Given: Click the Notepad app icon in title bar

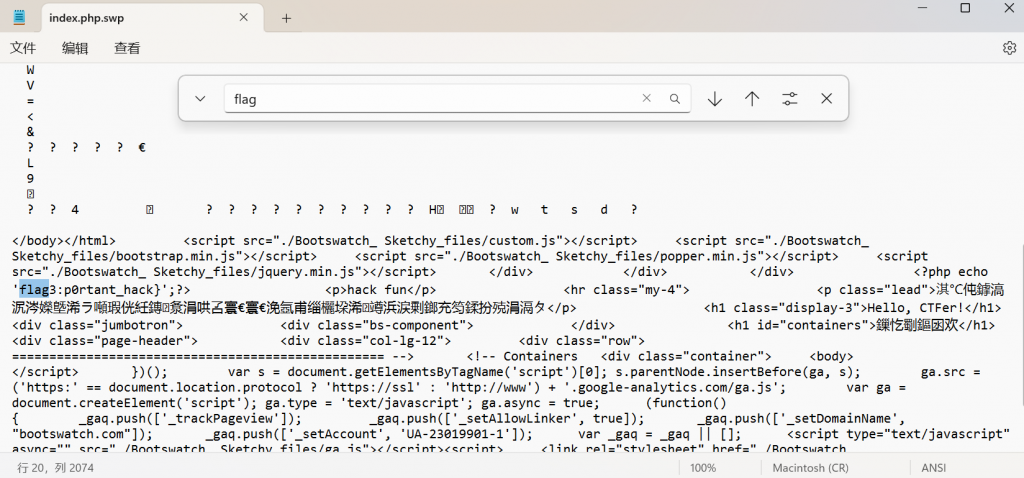Looking at the screenshot, I should 20,18.
